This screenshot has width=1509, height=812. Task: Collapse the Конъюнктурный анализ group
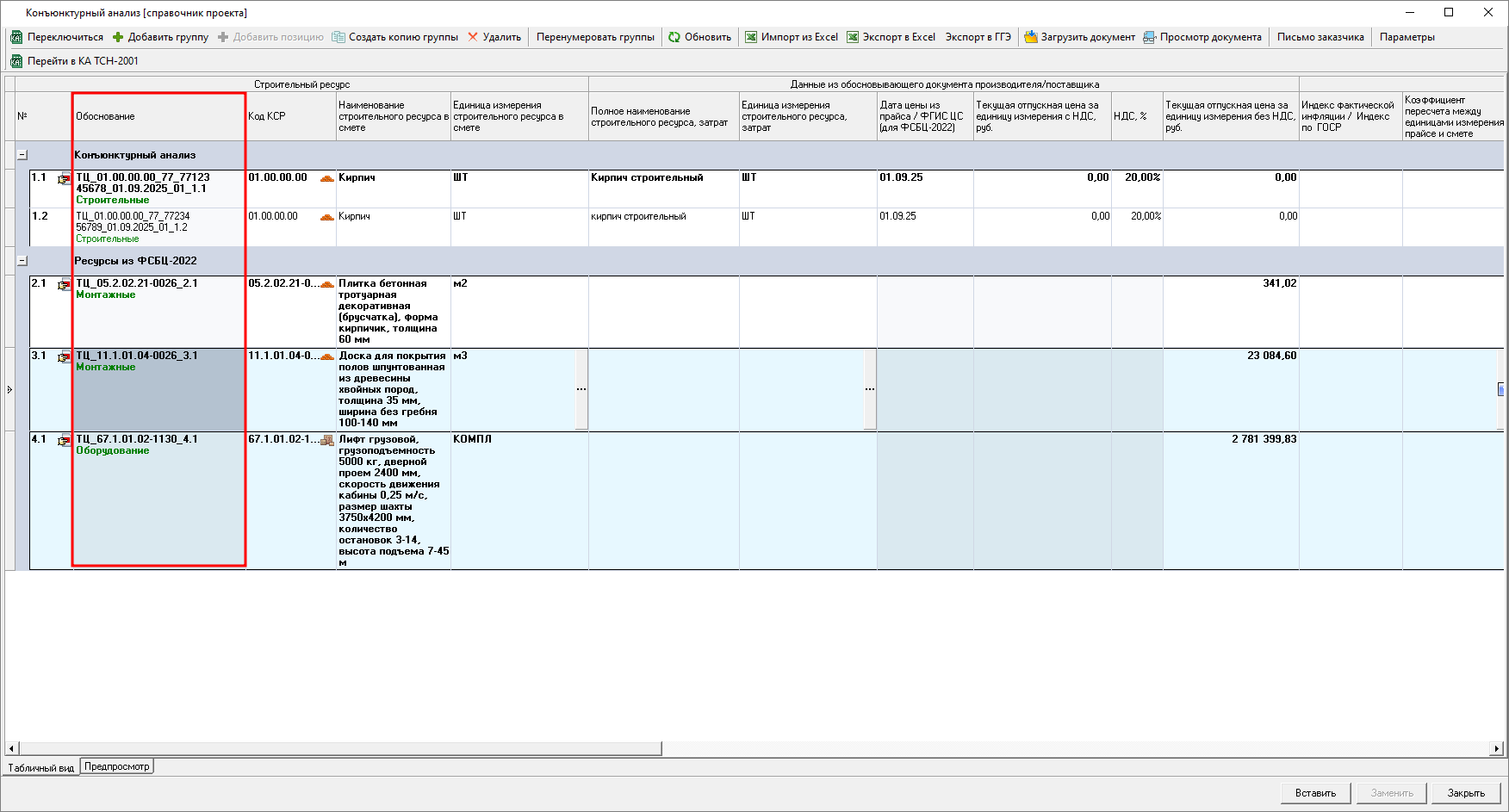22,155
